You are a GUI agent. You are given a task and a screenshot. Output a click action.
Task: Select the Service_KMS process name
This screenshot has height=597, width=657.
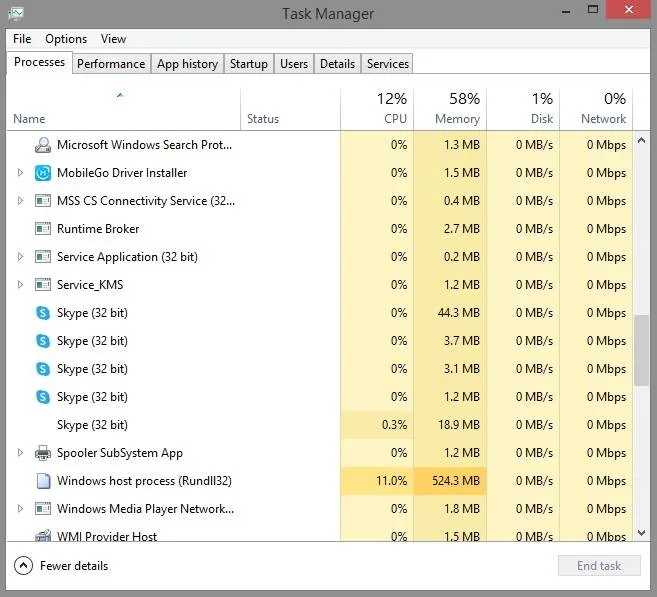(x=90, y=285)
